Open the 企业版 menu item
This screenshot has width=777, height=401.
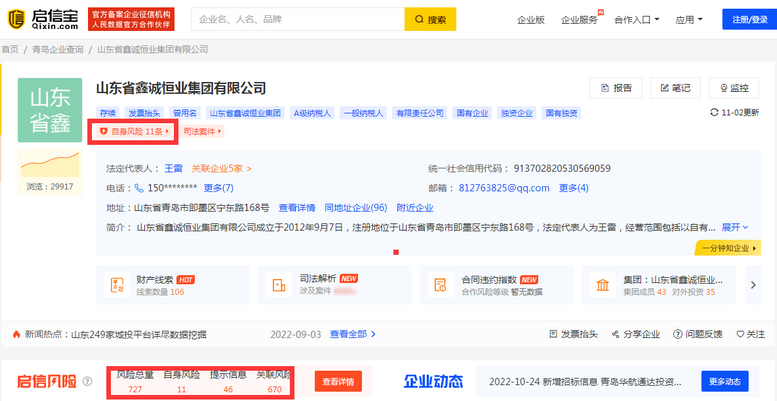pyautogui.click(x=531, y=20)
